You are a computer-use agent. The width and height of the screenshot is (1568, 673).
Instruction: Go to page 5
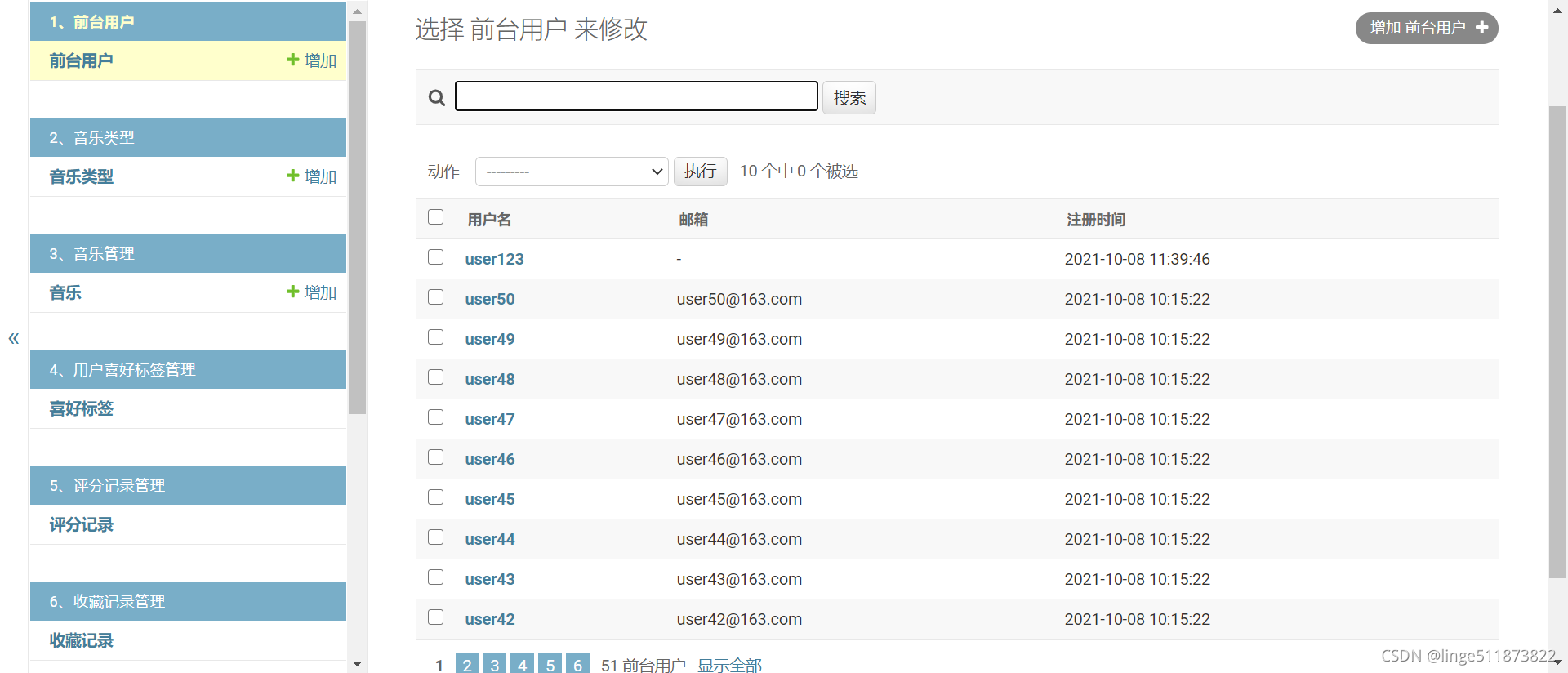point(550,664)
